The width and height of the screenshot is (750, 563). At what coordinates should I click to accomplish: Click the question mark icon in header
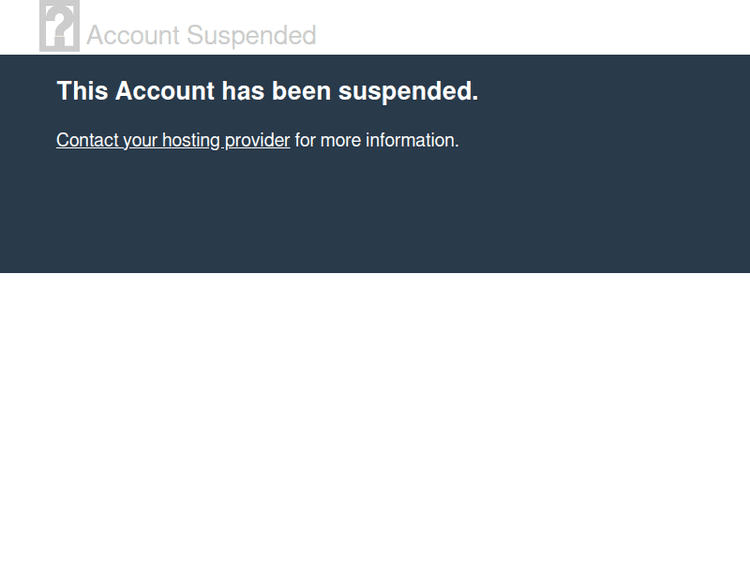(59, 26)
